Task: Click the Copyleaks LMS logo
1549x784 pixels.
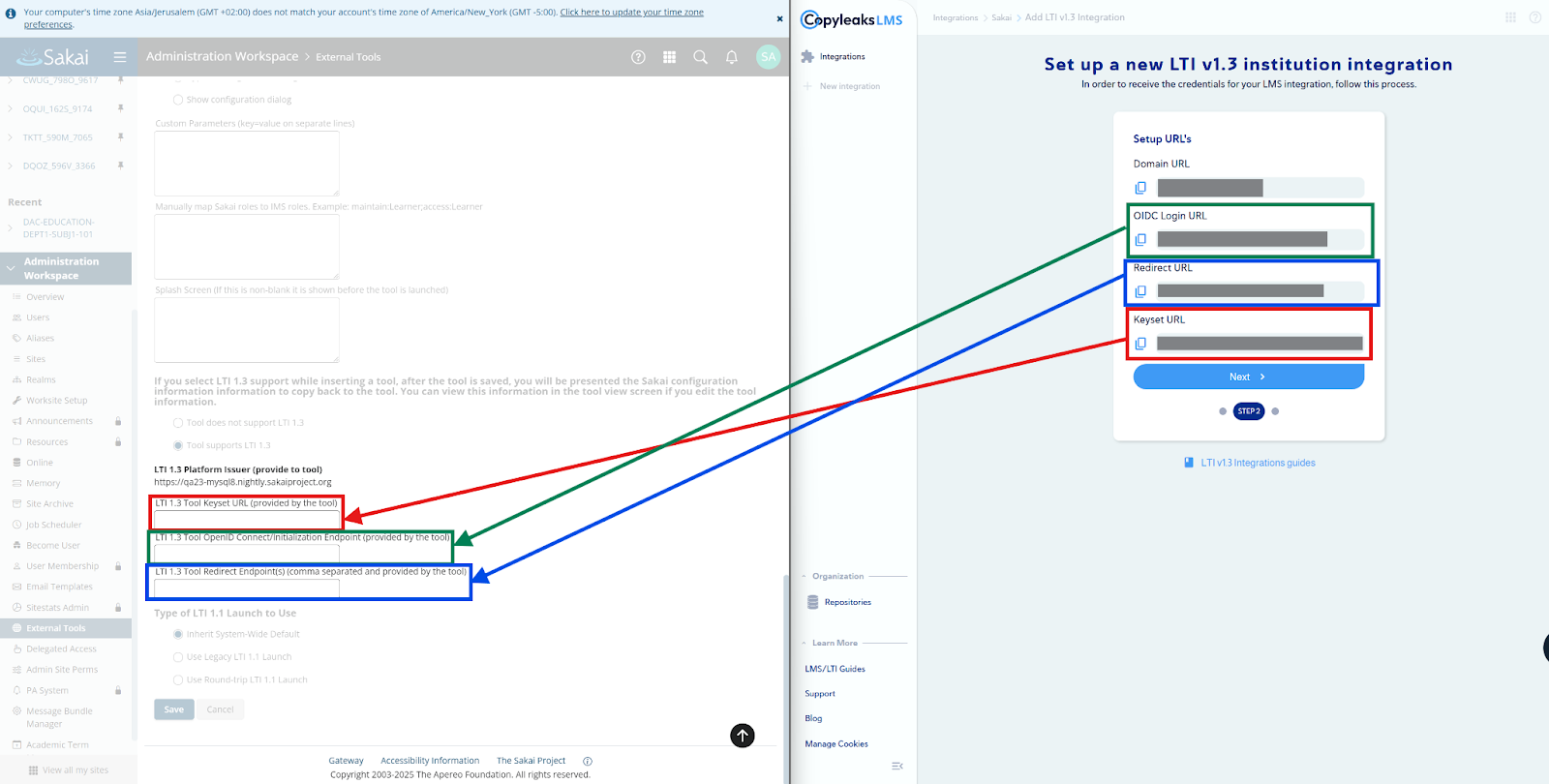Action: 852,19
